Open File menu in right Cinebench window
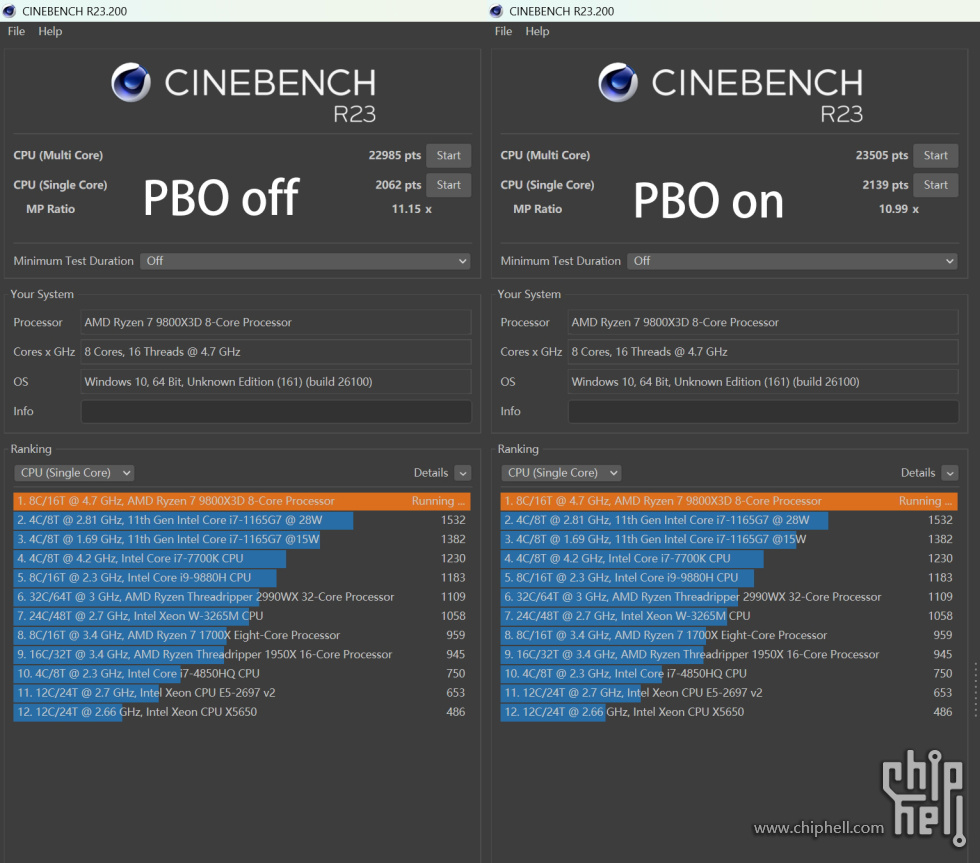 point(503,31)
